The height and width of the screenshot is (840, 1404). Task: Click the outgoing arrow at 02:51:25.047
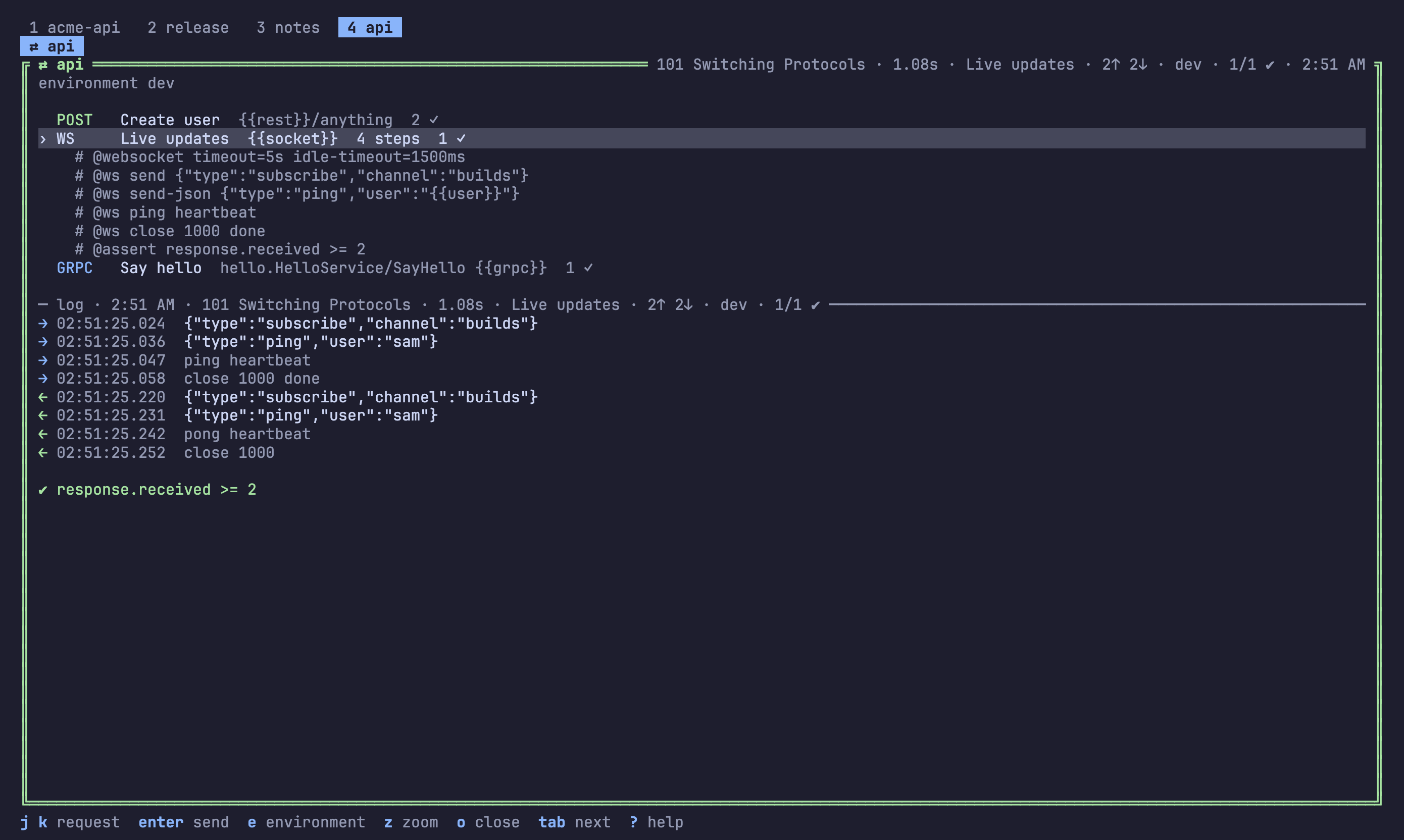click(43, 360)
